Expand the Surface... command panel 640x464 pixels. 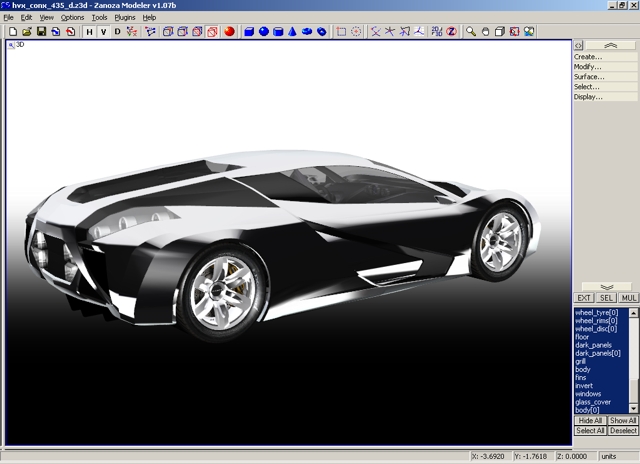[x=605, y=77]
